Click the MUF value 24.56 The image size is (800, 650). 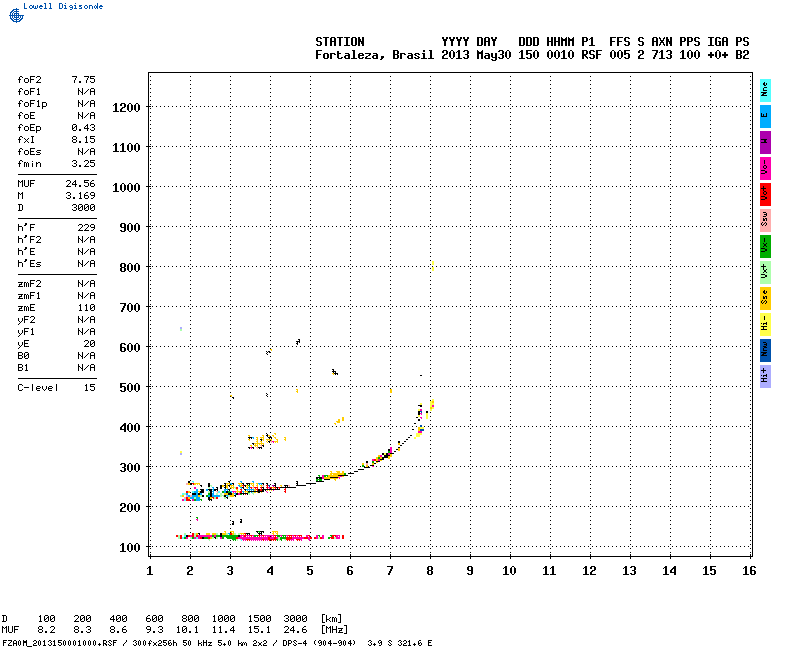[81, 184]
